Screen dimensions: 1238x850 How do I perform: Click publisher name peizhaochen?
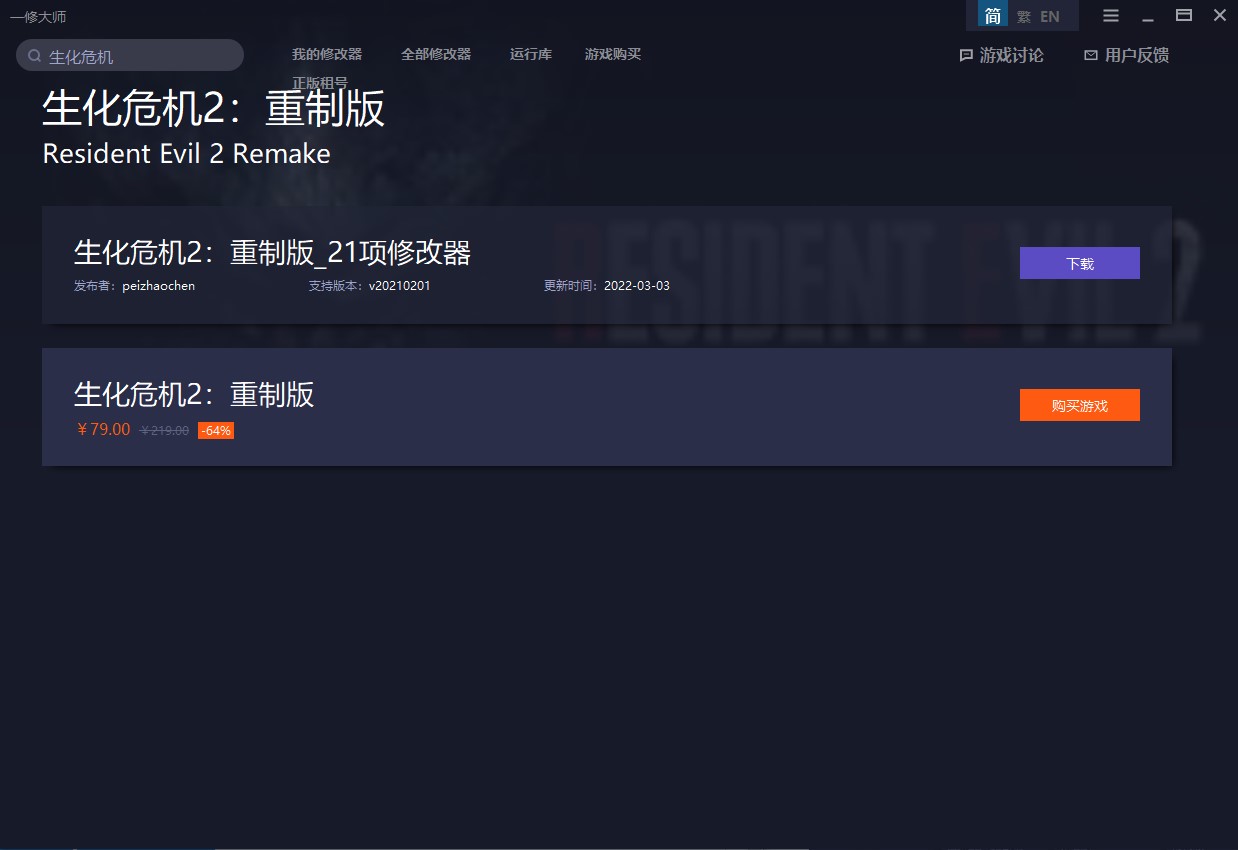[x=159, y=286]
